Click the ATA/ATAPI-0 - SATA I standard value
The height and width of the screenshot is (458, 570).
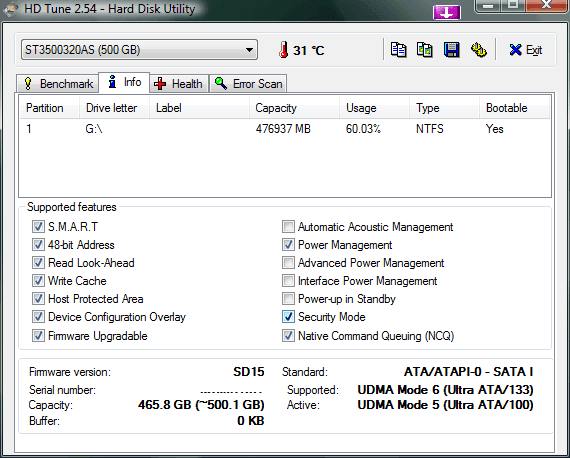469,372
